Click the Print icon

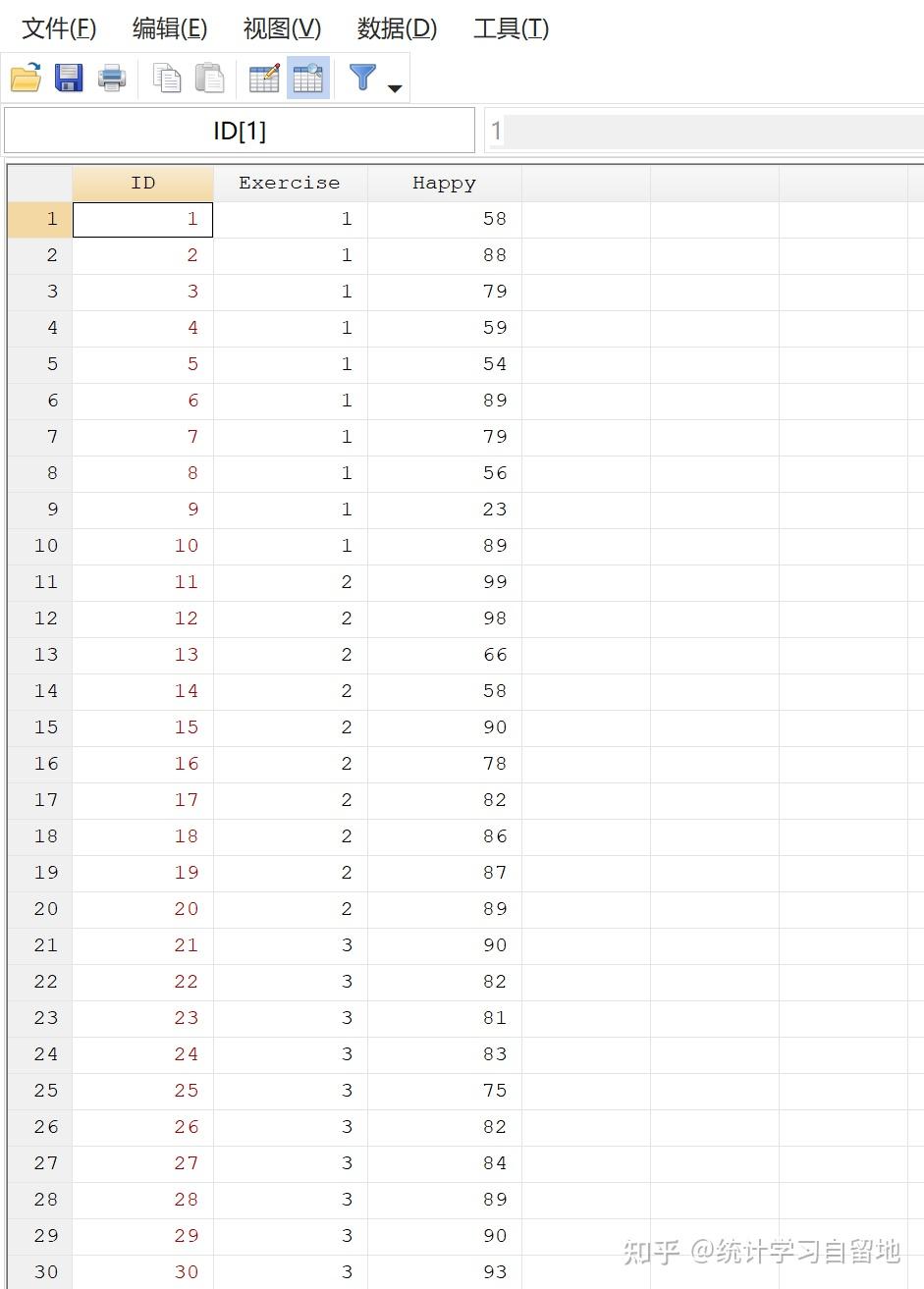(112, 78)
